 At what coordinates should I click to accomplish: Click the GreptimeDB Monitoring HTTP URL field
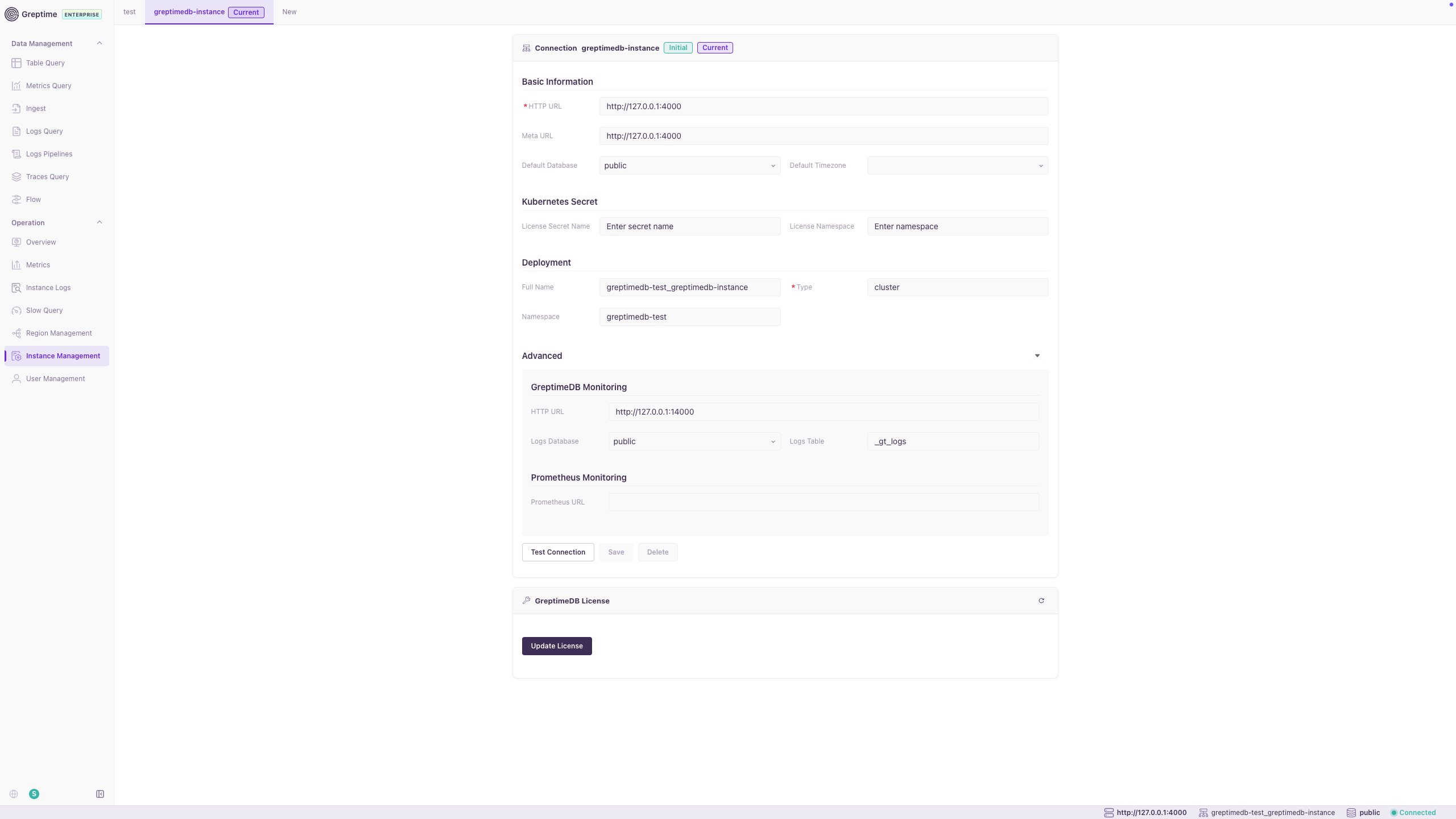click(824, 412)
